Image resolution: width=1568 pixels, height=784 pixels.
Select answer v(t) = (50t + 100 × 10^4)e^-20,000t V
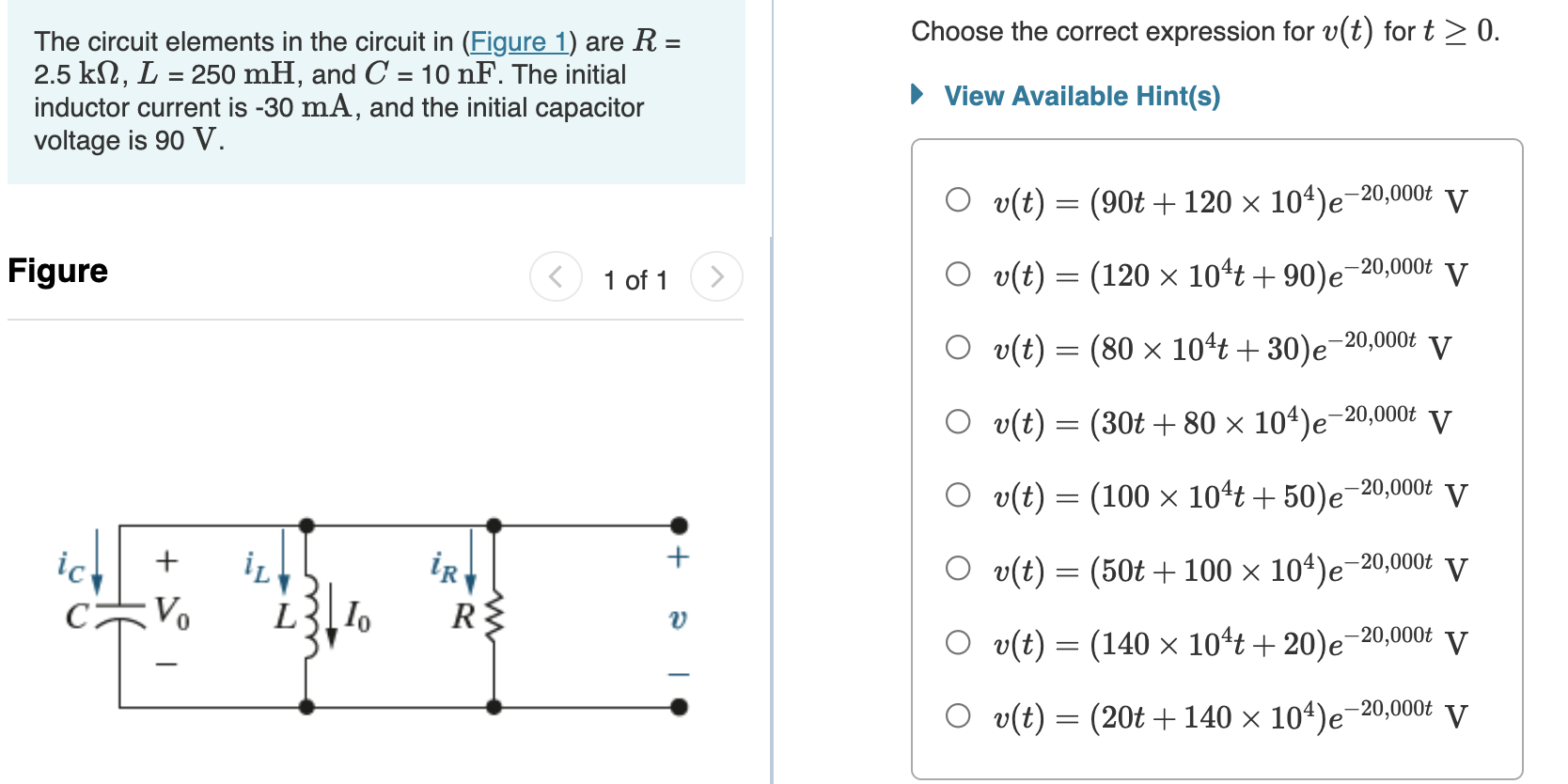pos(958,569)
